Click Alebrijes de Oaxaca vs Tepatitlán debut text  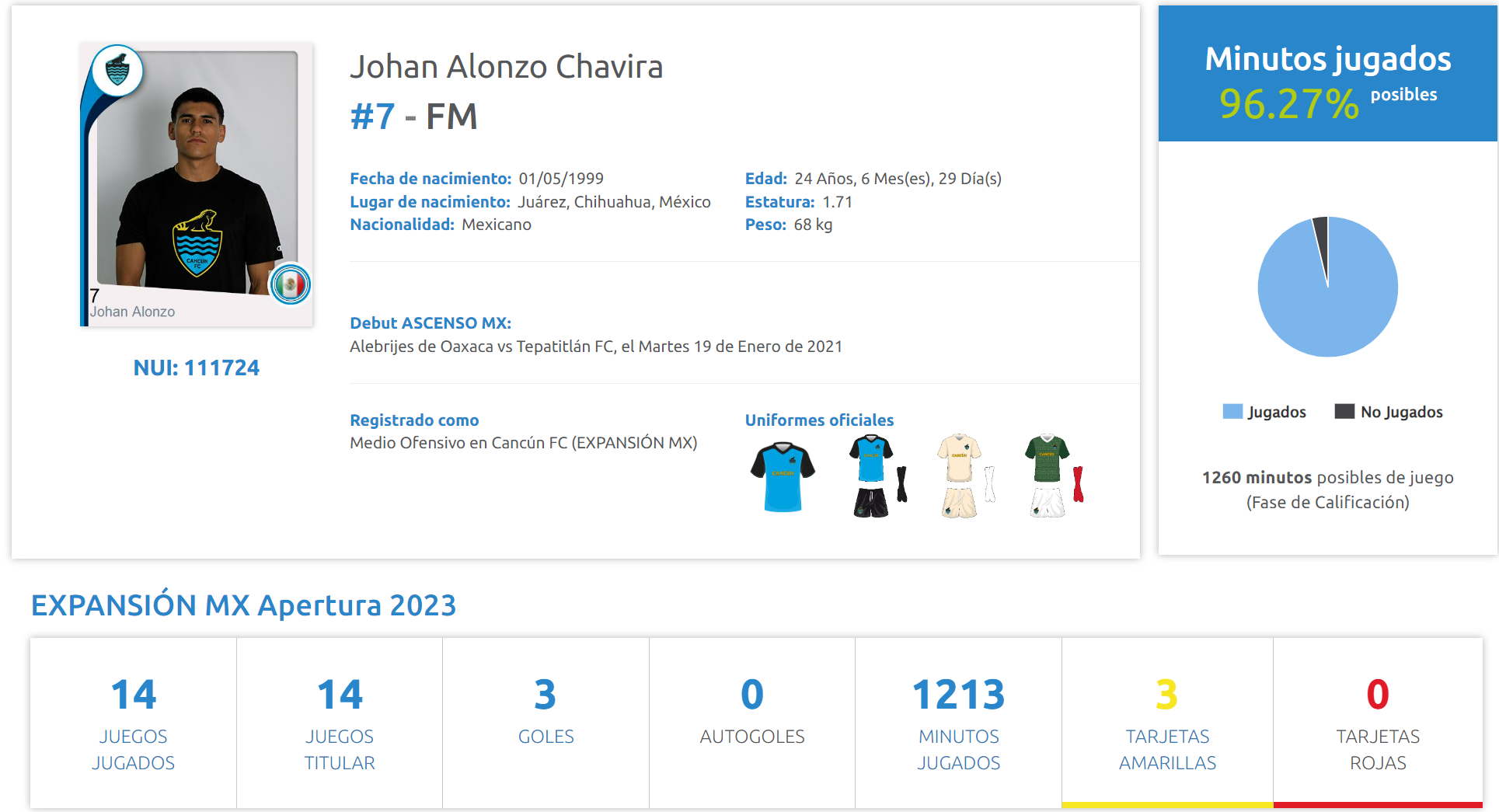click(596, 347)
